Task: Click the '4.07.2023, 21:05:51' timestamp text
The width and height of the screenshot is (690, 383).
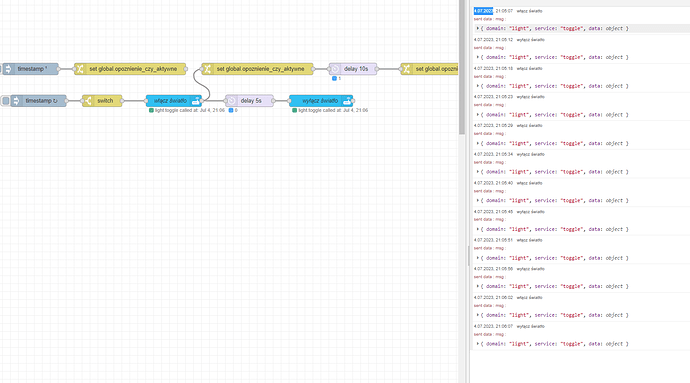Action: [493, 240]
